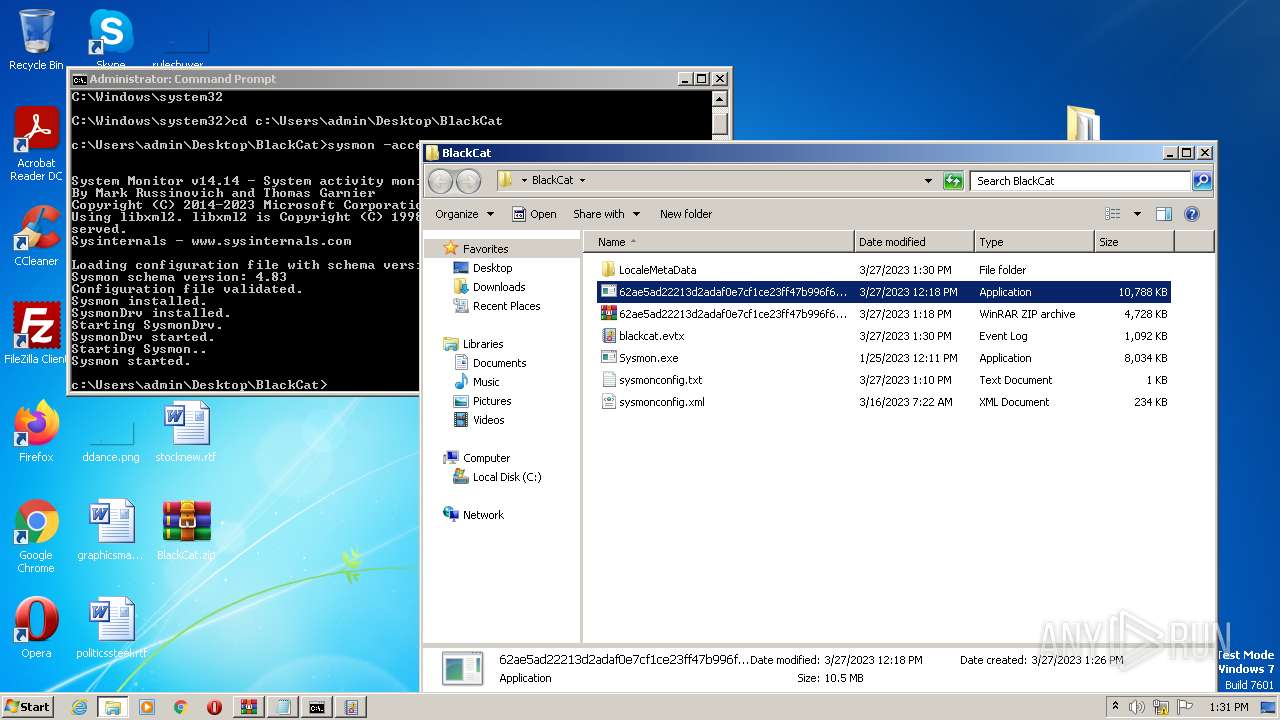The height and width of the screenshot is (720, 1280).
Task: Click the Opera icon in the taskbar
Action: click(214, 707)
